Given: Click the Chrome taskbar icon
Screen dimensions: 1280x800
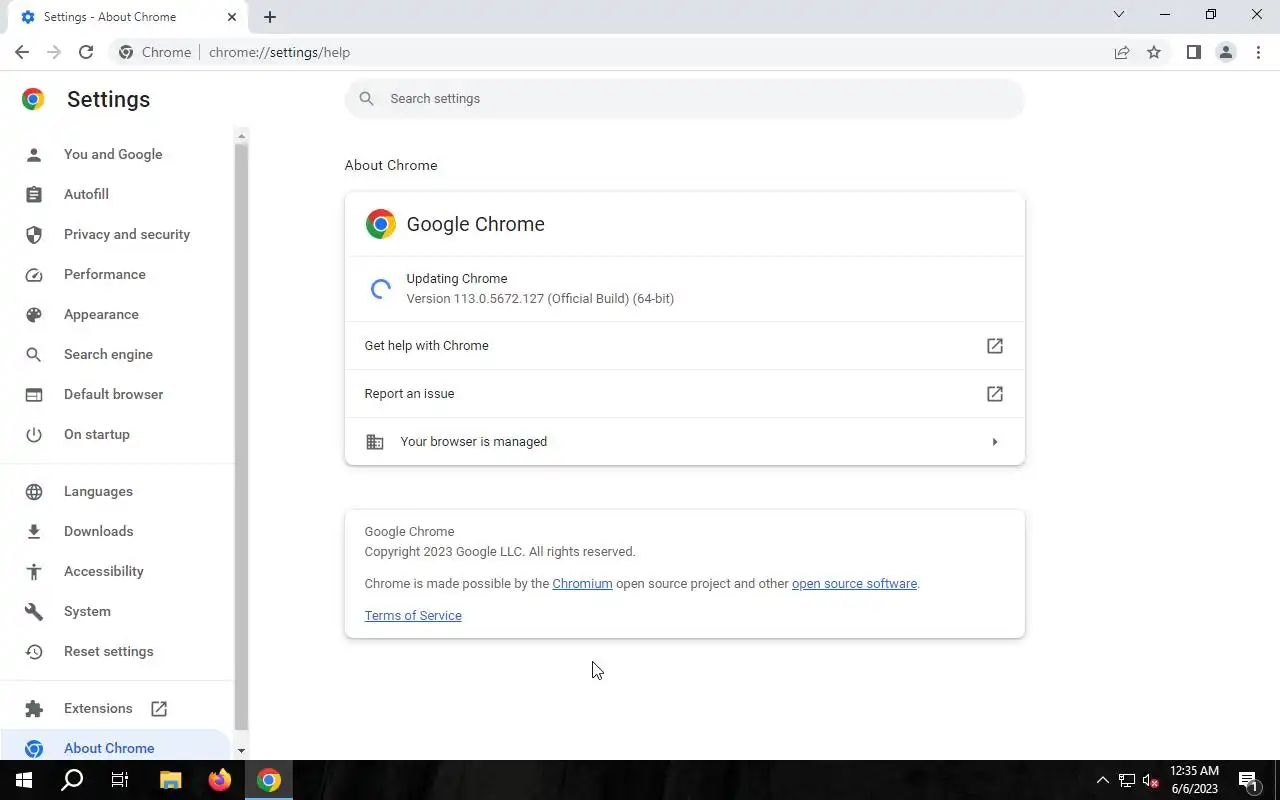Looking at the screenshot, I should pyautogui.click(x=268, y=780).
